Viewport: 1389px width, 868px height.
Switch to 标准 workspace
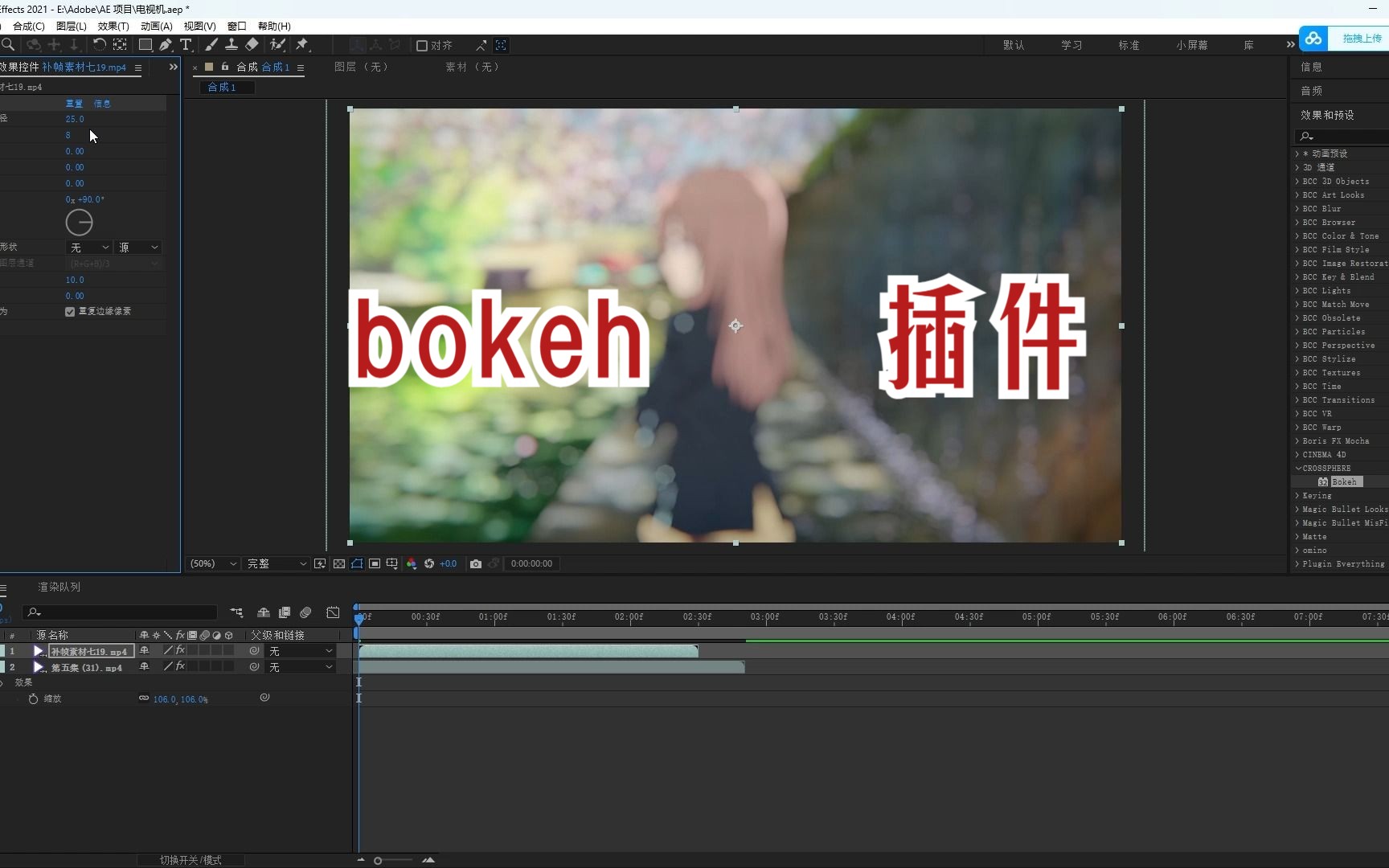(1129, 45)
